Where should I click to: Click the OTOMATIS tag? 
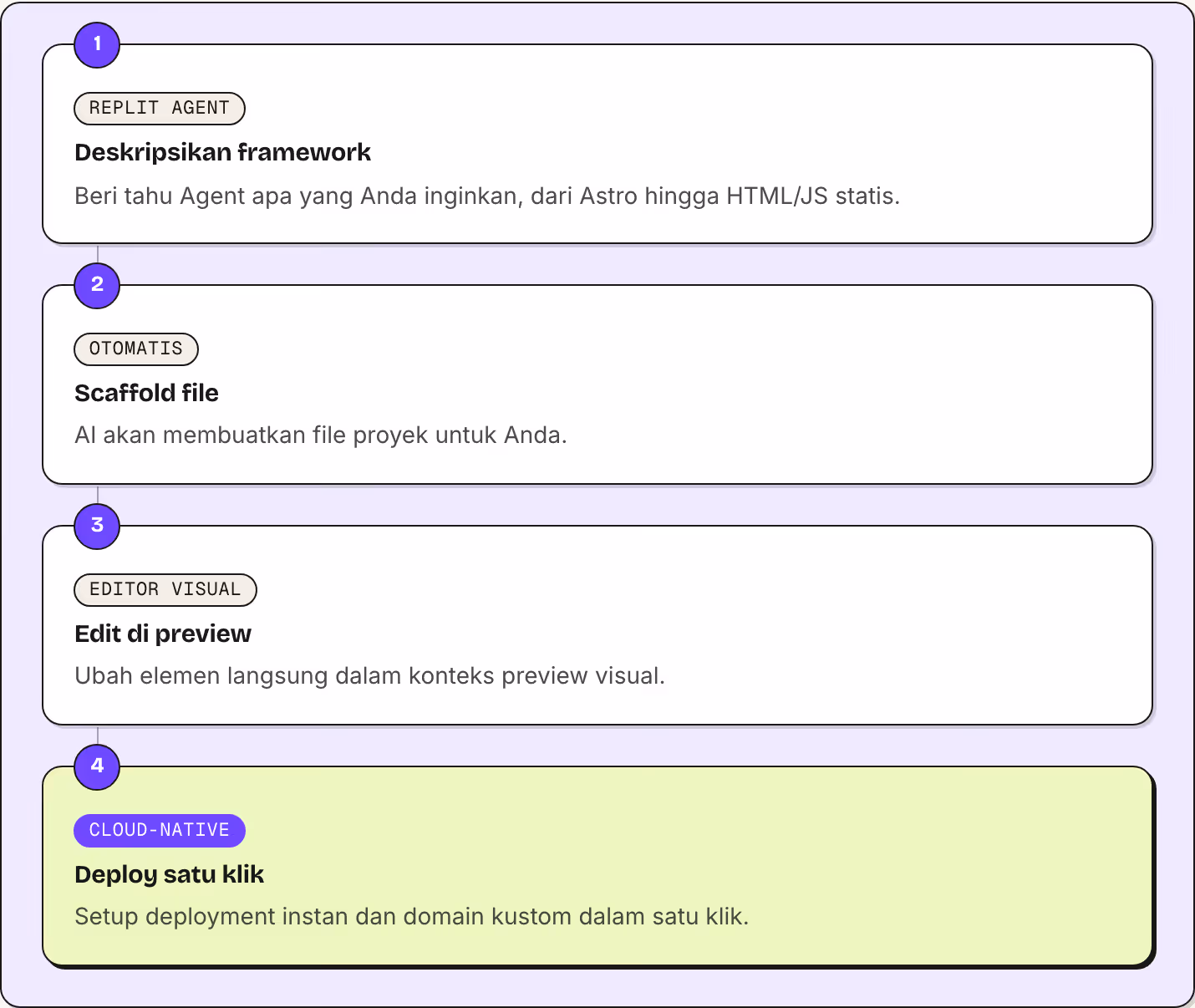(x=136, y=349)
